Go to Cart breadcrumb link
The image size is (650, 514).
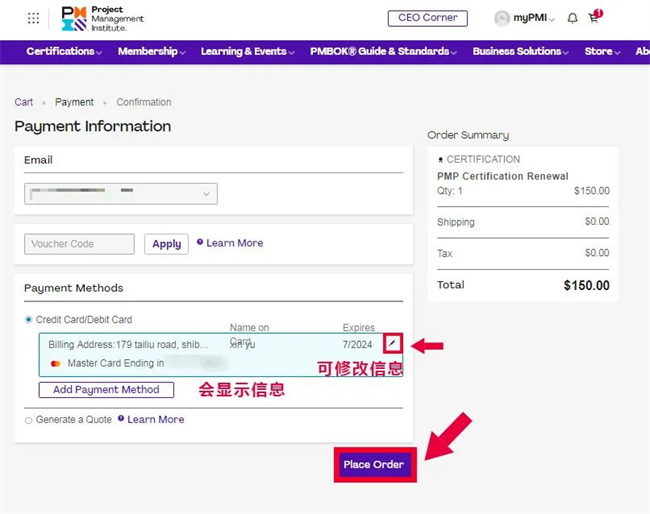(x=23, y=102)
